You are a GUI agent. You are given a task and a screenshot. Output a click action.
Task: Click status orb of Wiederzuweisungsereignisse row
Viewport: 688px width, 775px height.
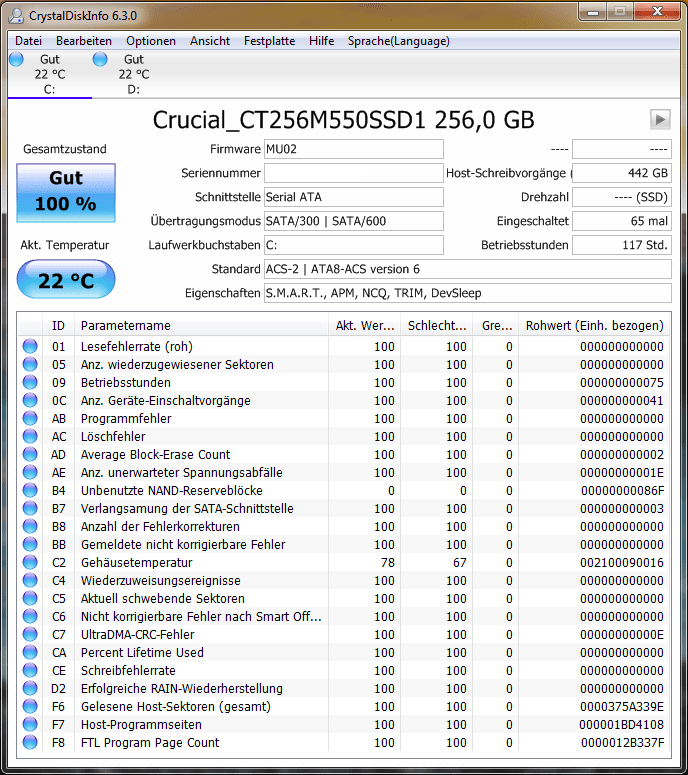click(x=30, y=580)
